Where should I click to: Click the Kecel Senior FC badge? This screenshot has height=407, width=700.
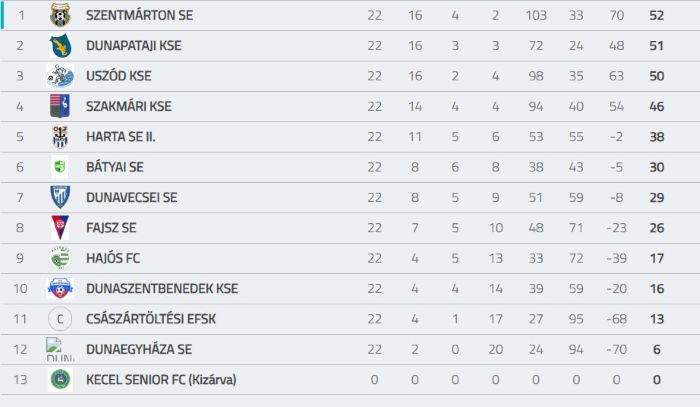coord(60,379)
